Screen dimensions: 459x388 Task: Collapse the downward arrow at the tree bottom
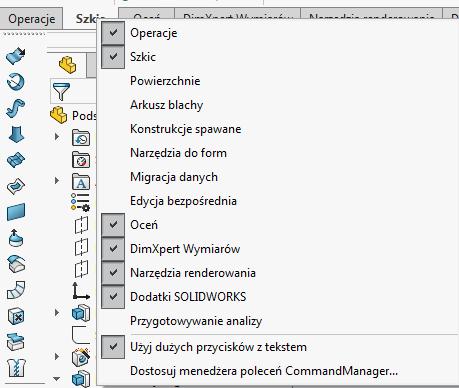click(x=57, y=379)
